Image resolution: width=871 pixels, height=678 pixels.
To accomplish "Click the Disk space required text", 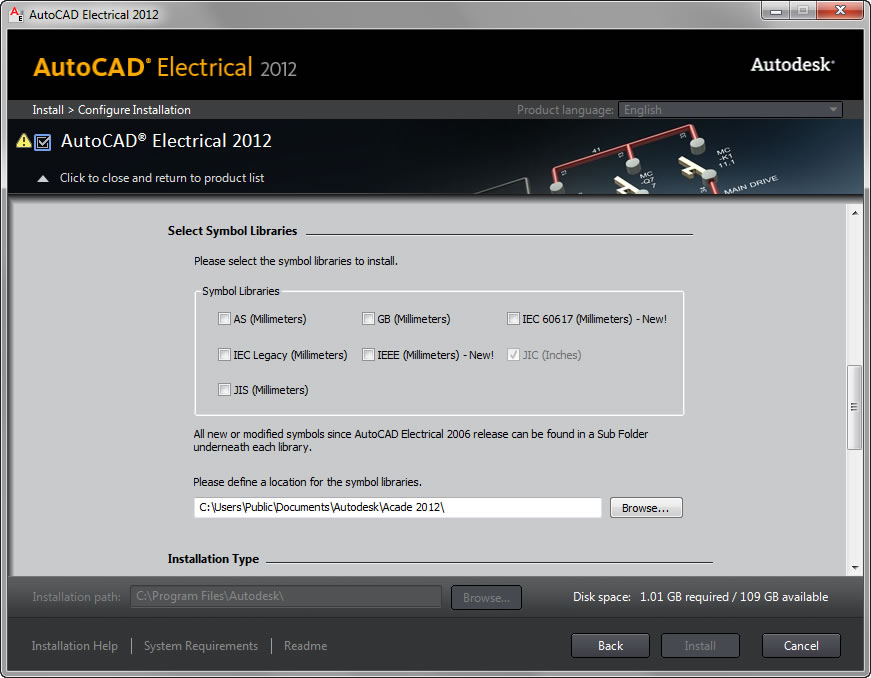I will click(700, 597).
